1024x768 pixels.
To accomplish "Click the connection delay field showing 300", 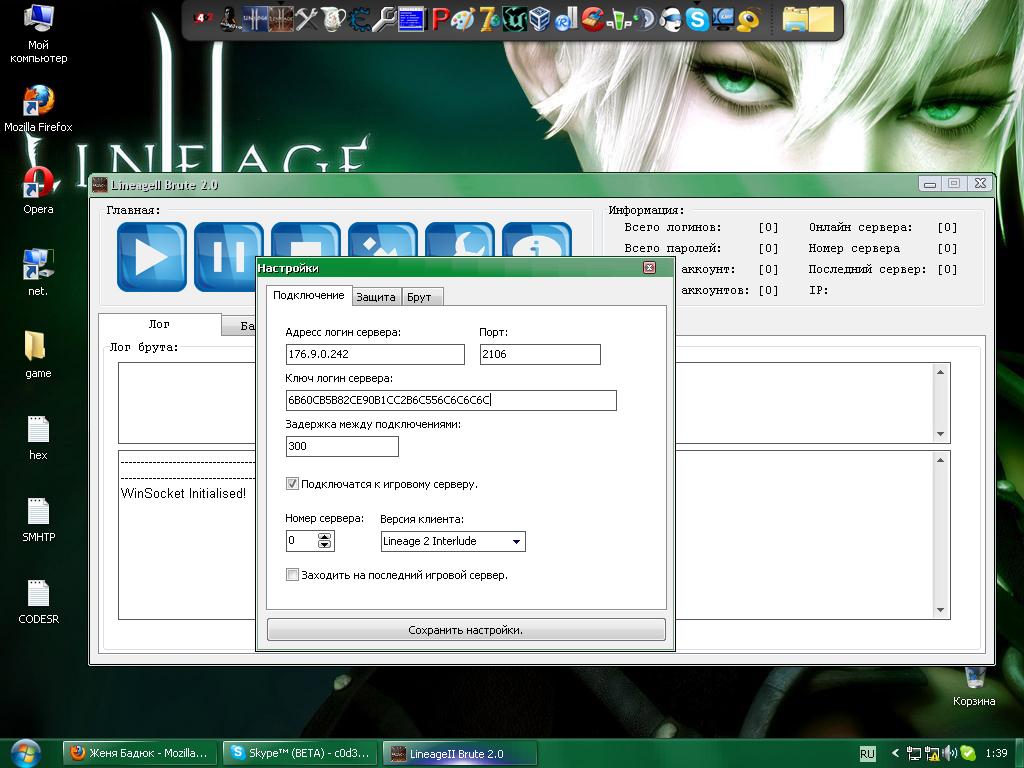I will point(342,446).
